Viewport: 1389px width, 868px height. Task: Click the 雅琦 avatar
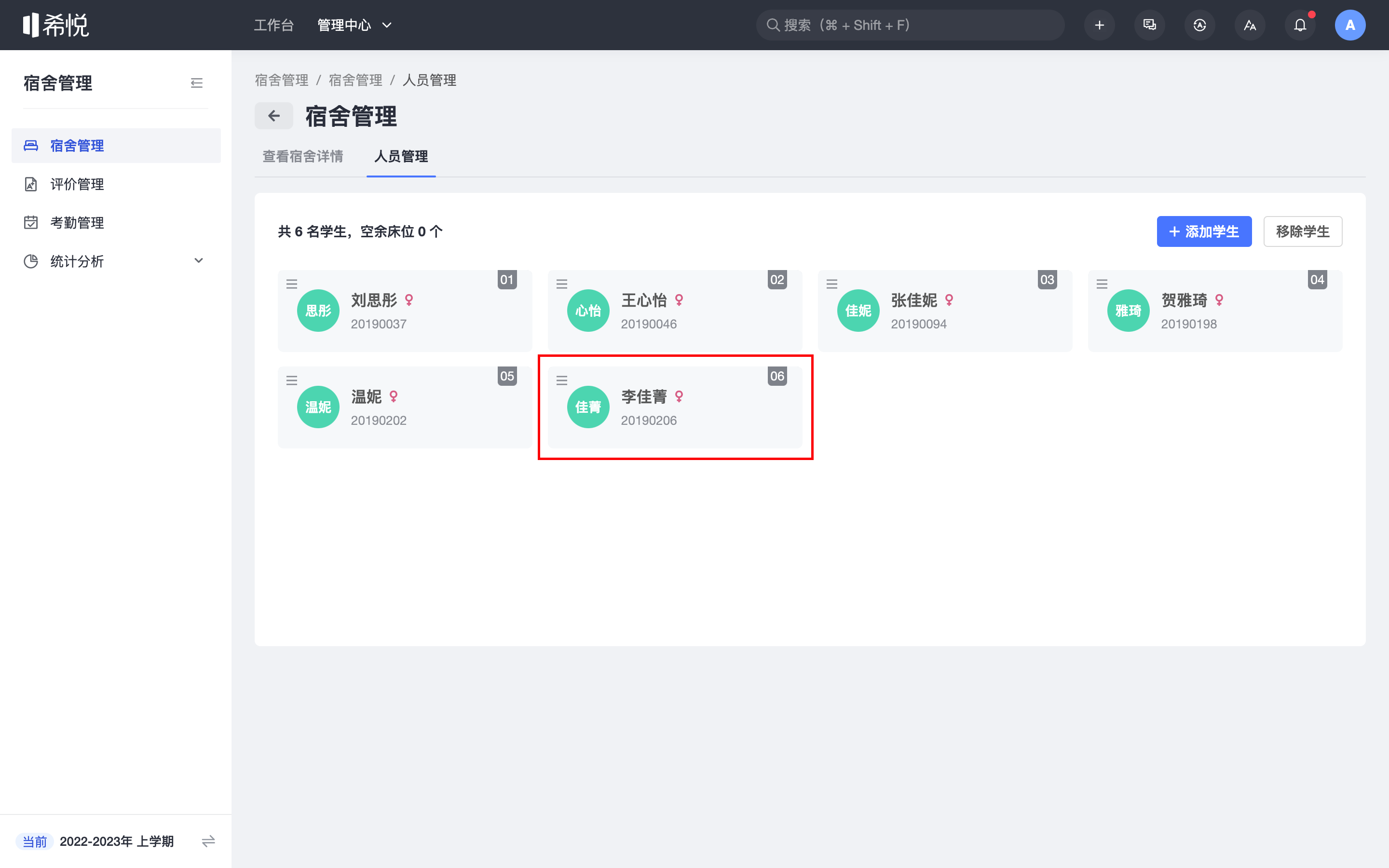click(x=1129, y=311)
